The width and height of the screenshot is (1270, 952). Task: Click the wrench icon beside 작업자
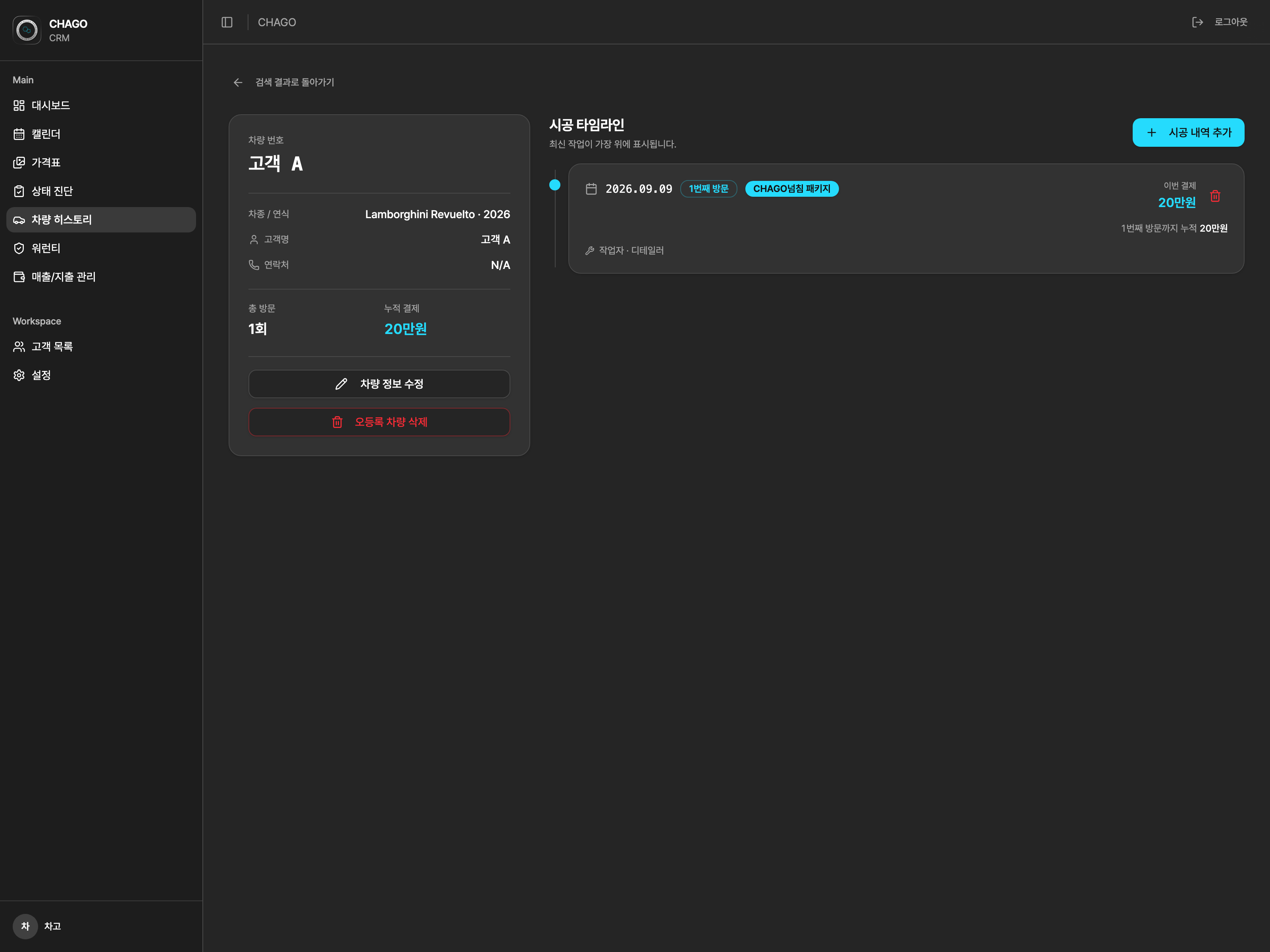590,251
